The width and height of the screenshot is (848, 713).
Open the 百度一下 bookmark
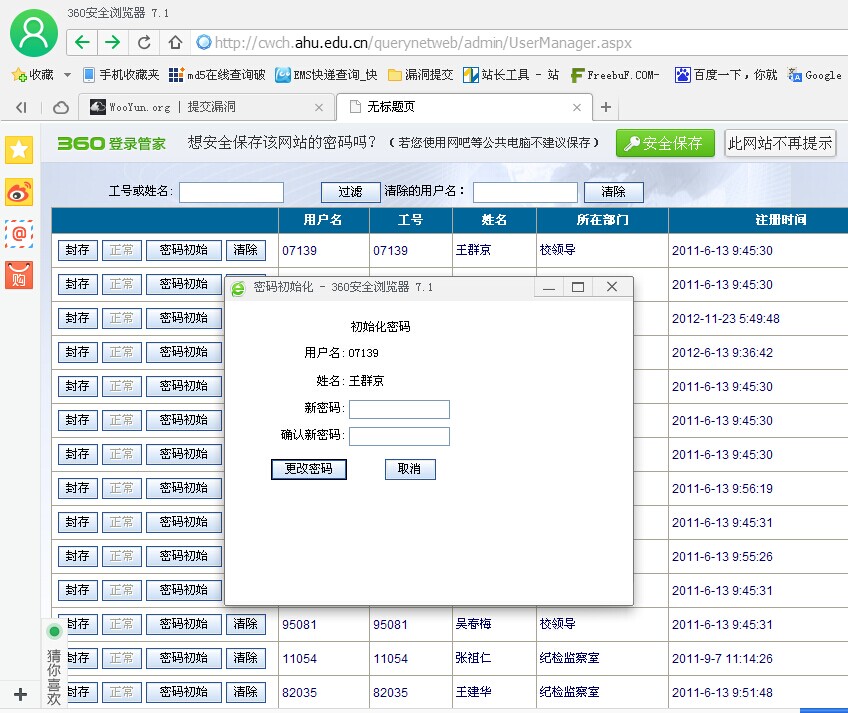(x=726, y=75)
